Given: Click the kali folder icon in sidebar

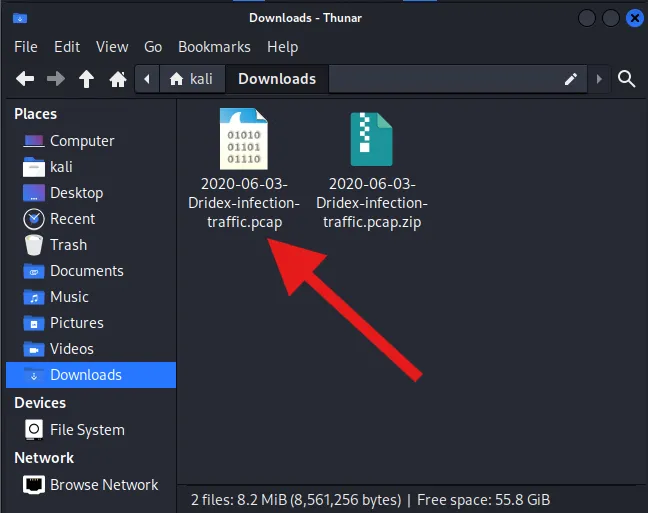Looking at the screenshot, I should click(x=34, y=167).
